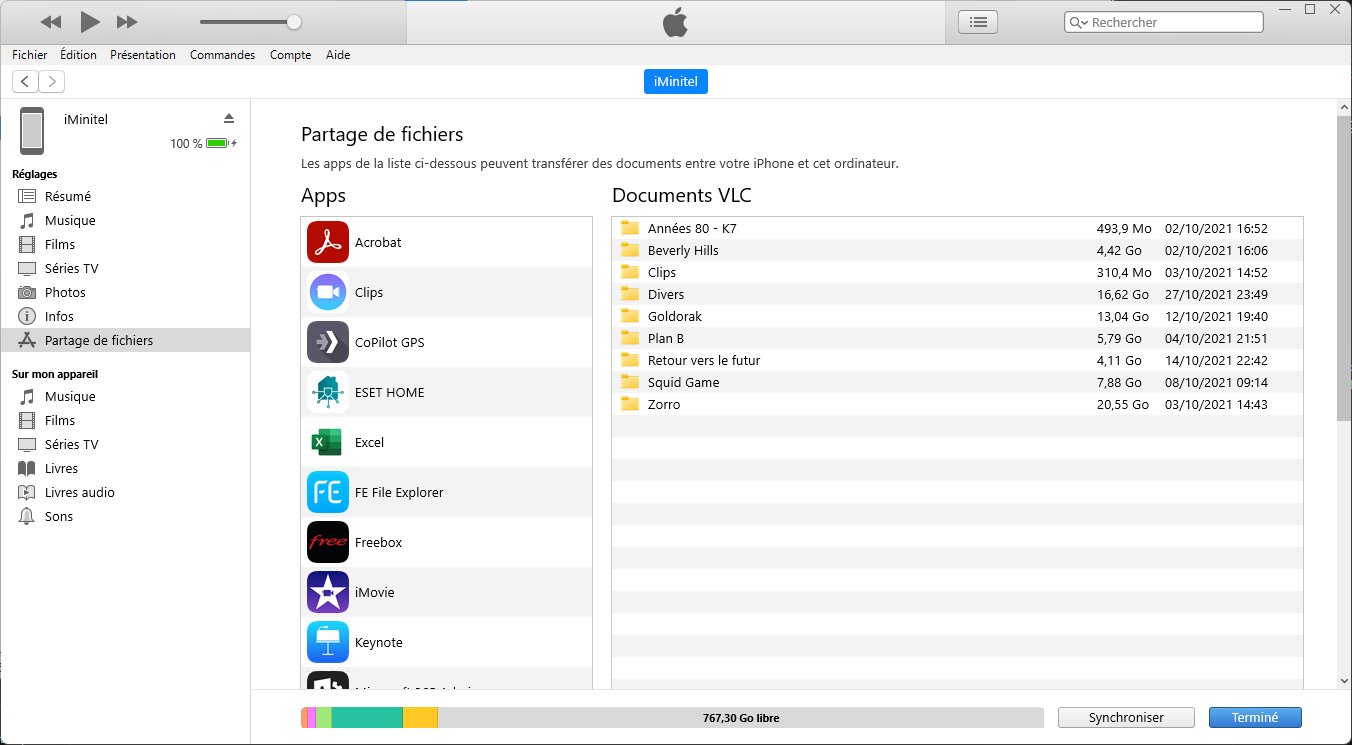
Task: Select Livres audio in the sidebar
Action: pyautogui.click(x=125, y=492)
